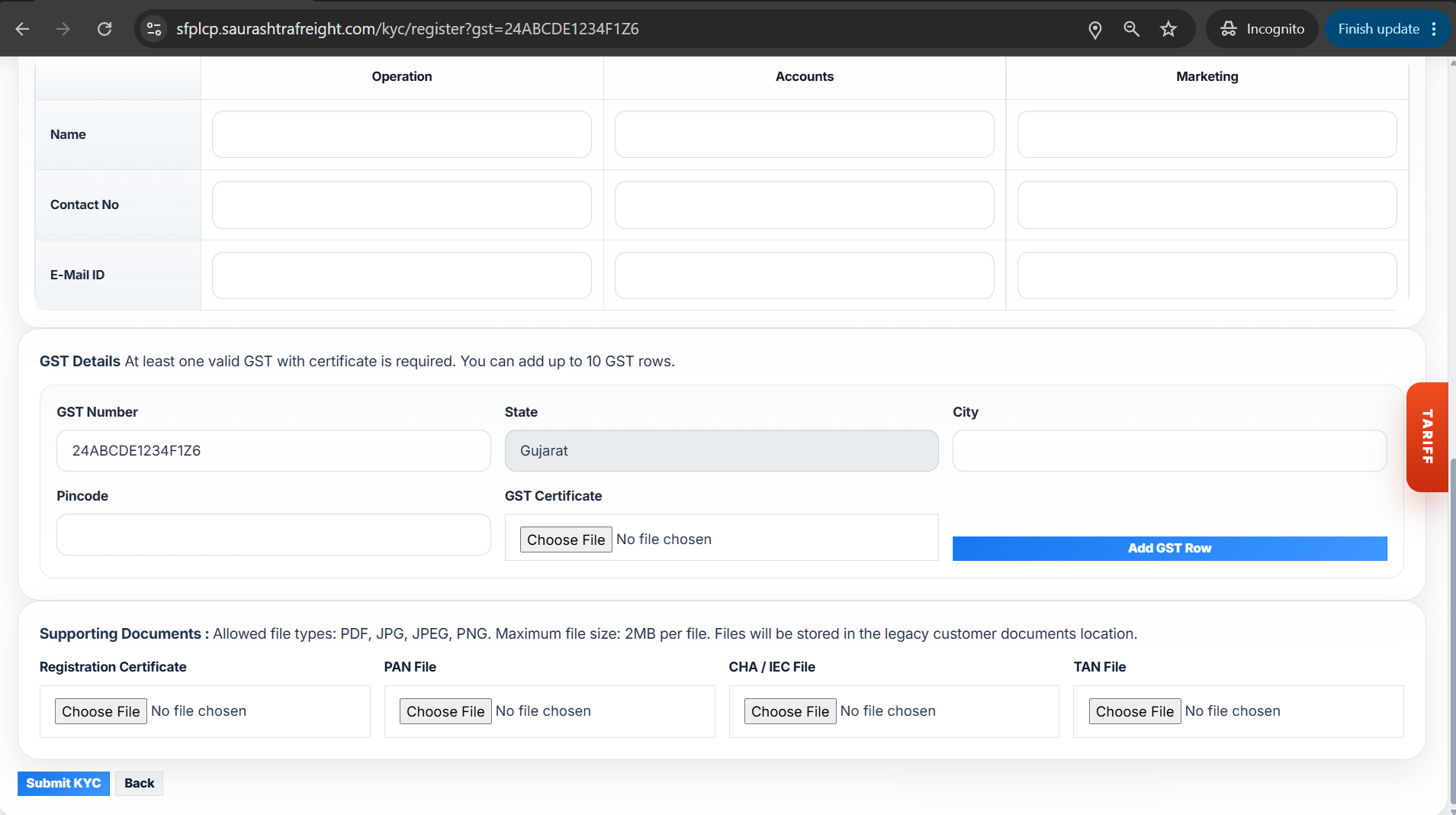The height and width of the screenshot is (815, 1456).
Task: Open the zoom magnifier icon in address bar
Action: coord(1132,29)
